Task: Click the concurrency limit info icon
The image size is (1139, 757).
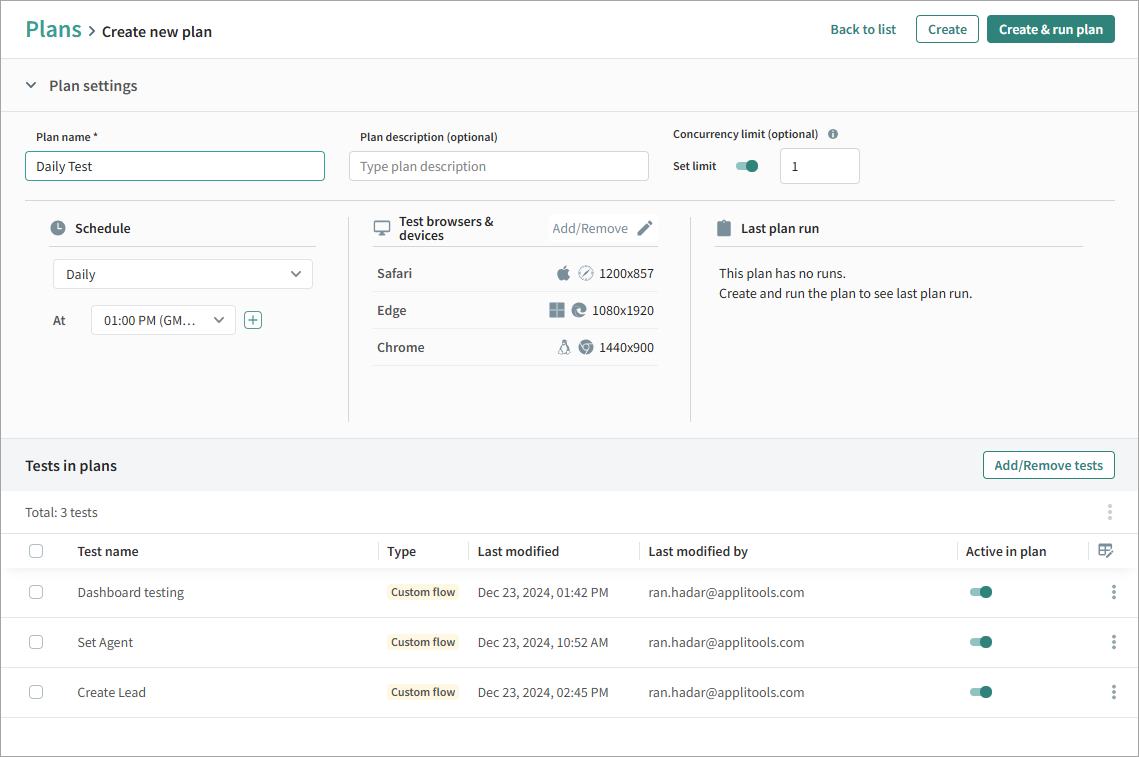Action: (x=833, y=134)
